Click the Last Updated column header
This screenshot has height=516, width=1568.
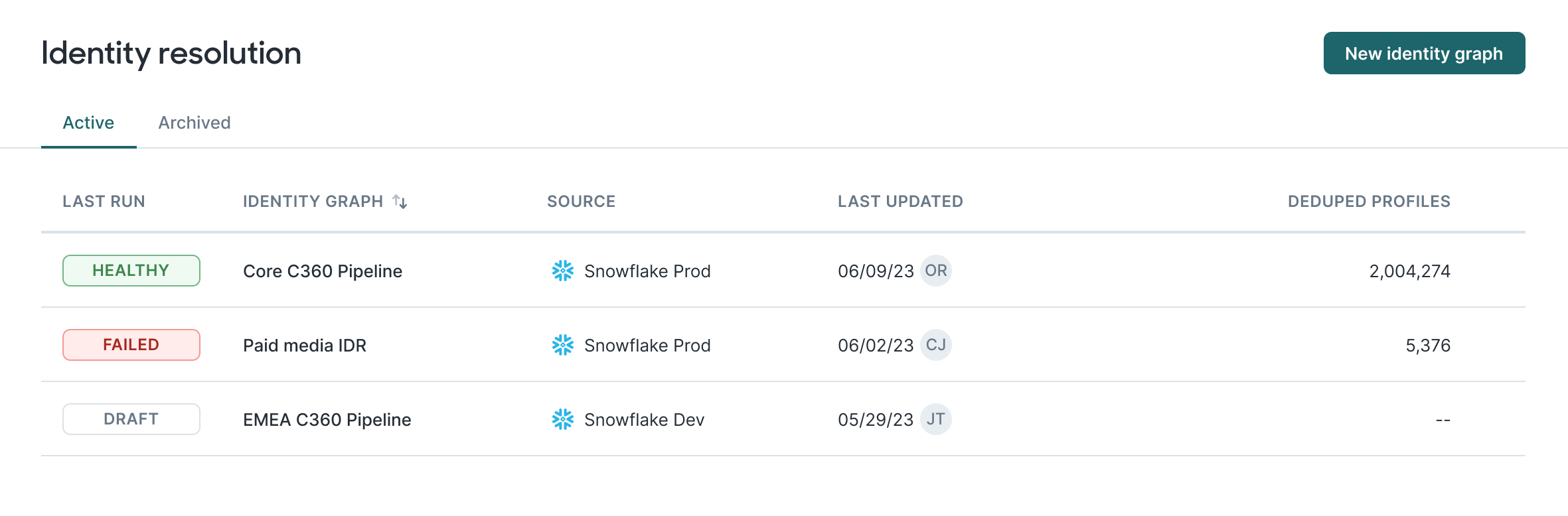click(900, 202)
